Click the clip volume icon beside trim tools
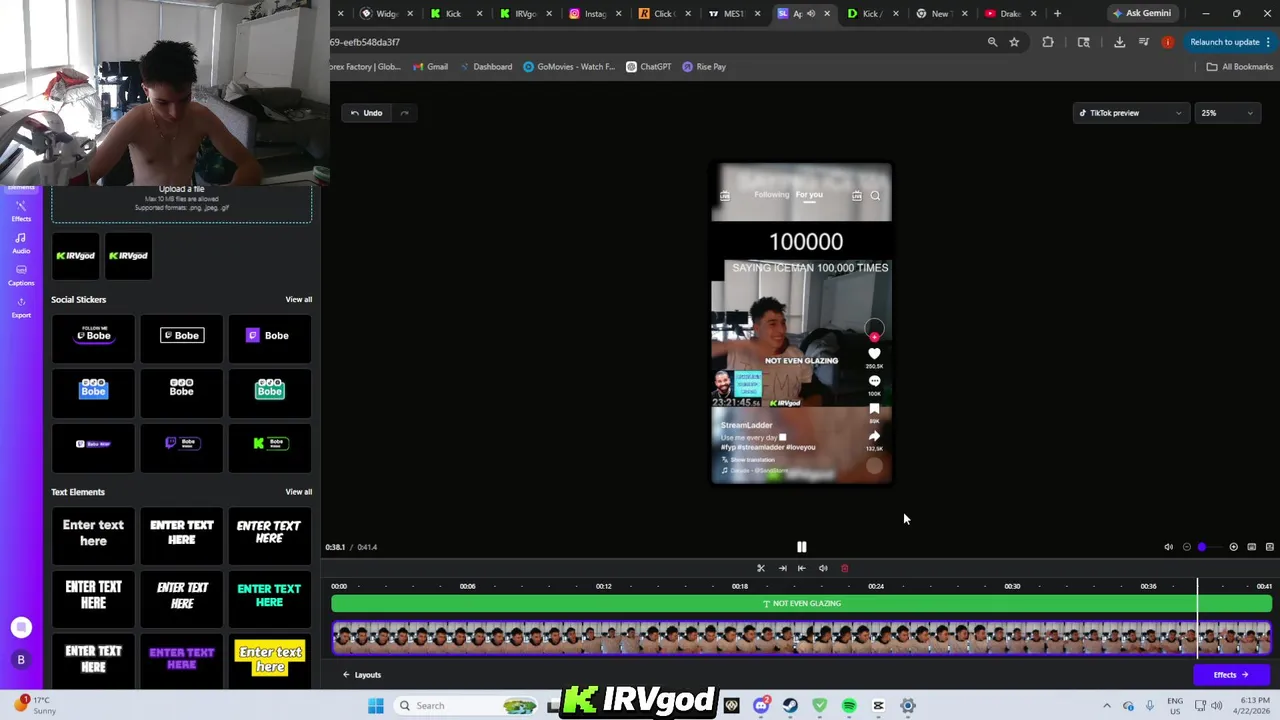 [x=823, y=568]
